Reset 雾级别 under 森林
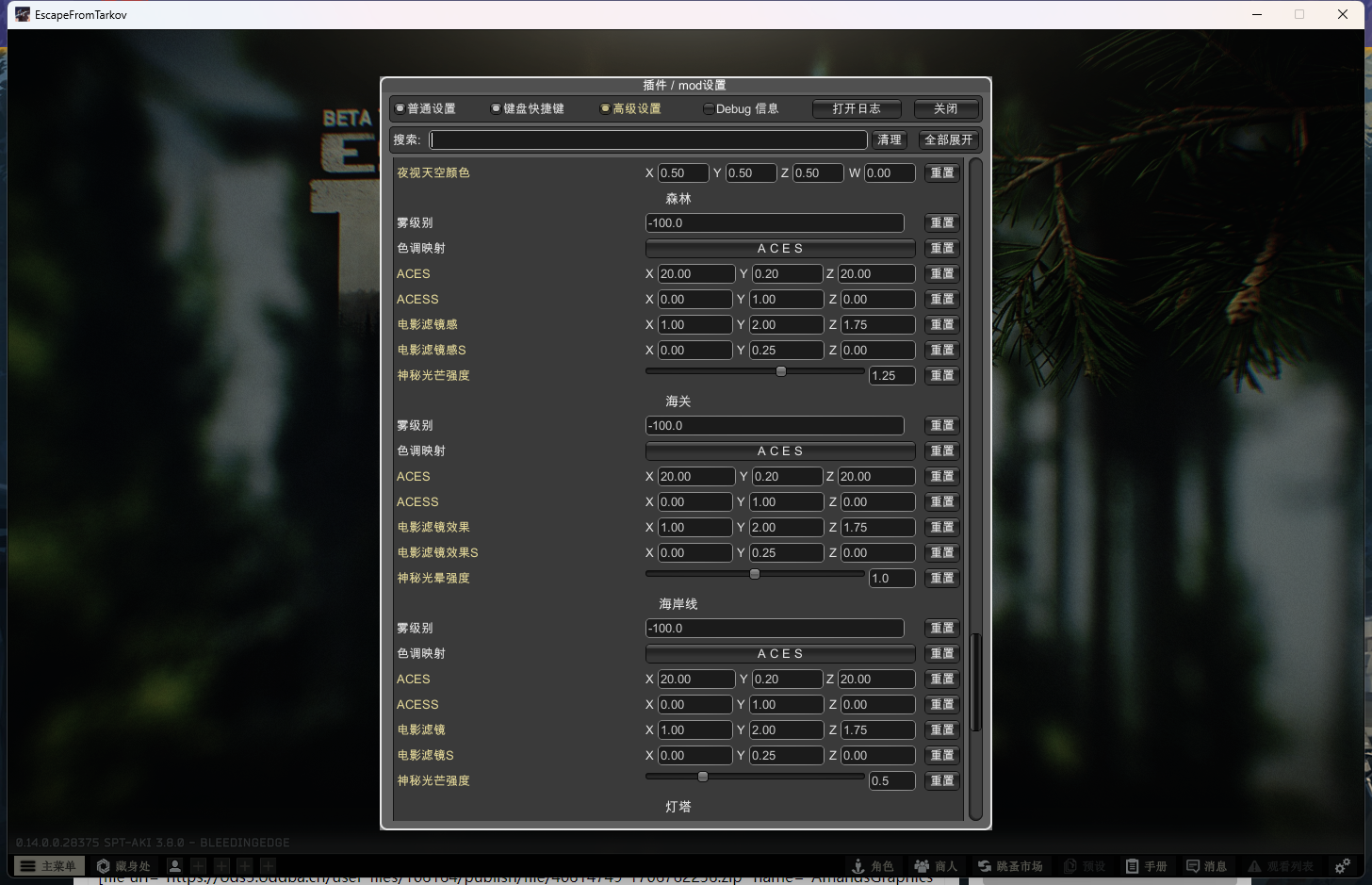This screenshot has width=1372, height=885. (942, 222)
